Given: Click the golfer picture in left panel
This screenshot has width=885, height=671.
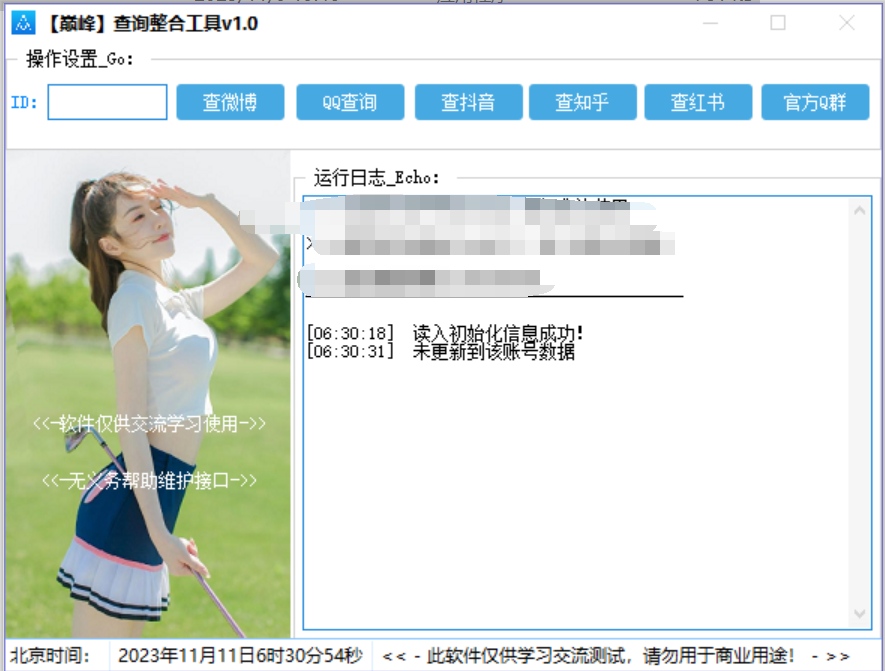Looking at the screenshot, I should [x=147, y=300].
